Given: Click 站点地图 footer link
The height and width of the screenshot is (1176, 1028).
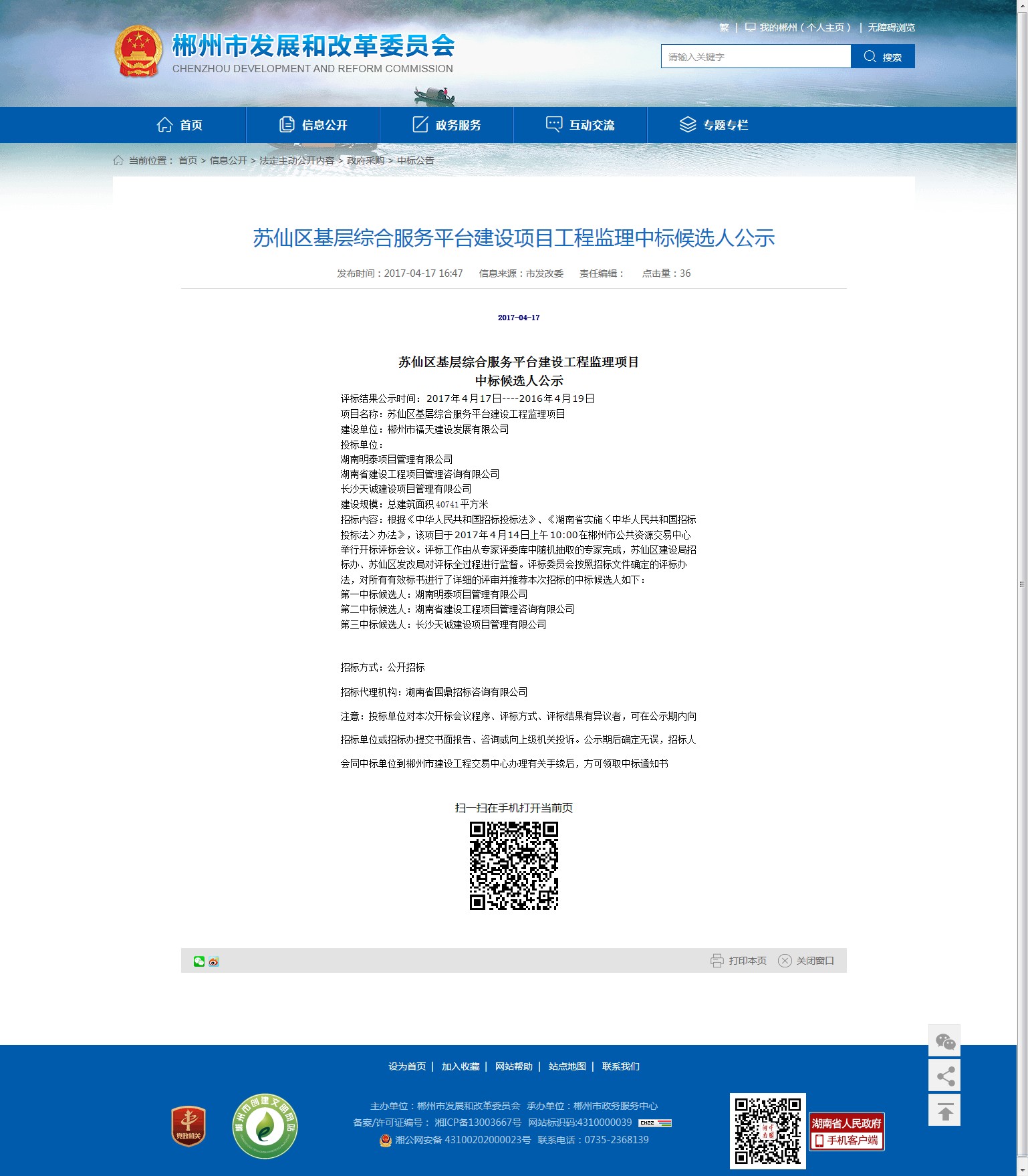Looking at the screenshot, I should (567, 1066).
